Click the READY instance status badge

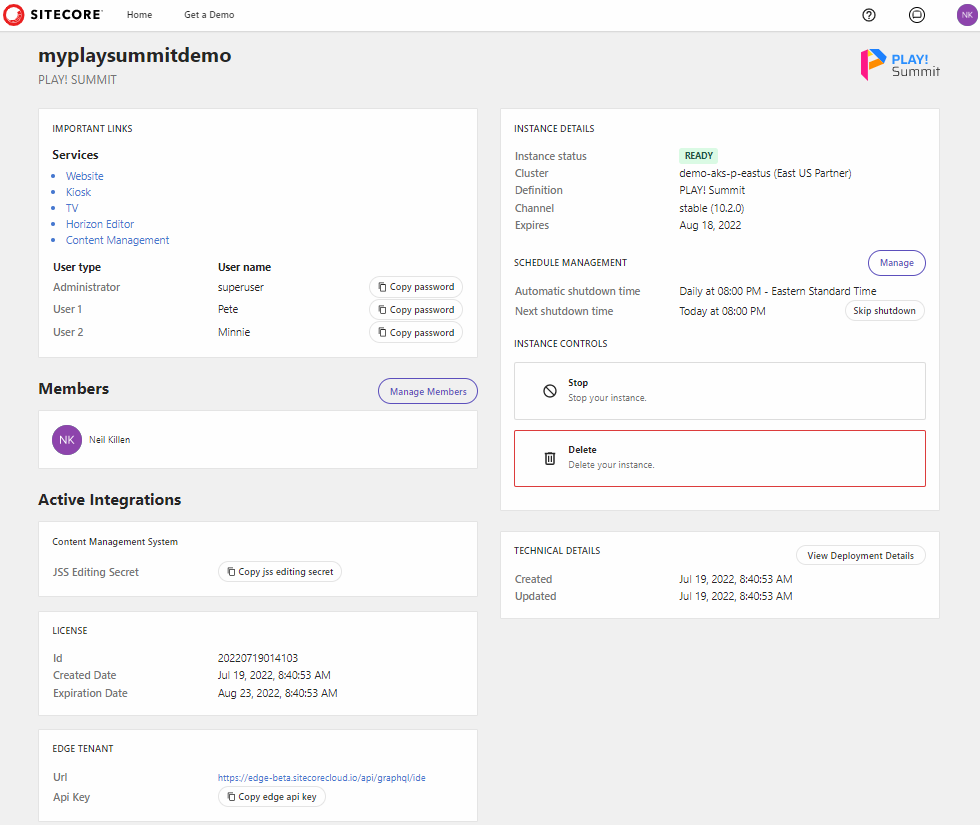click(698, 155)
